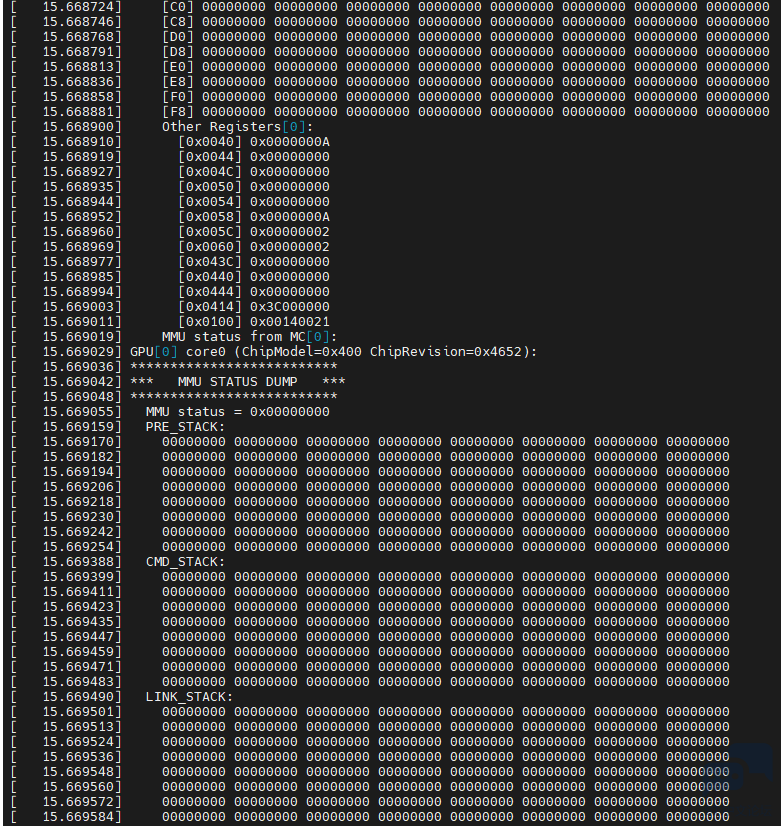This screenshot has height=826, width=781.
Task: Select the ChipRevision=0x4652 text
Action: [x=446, y=352]
